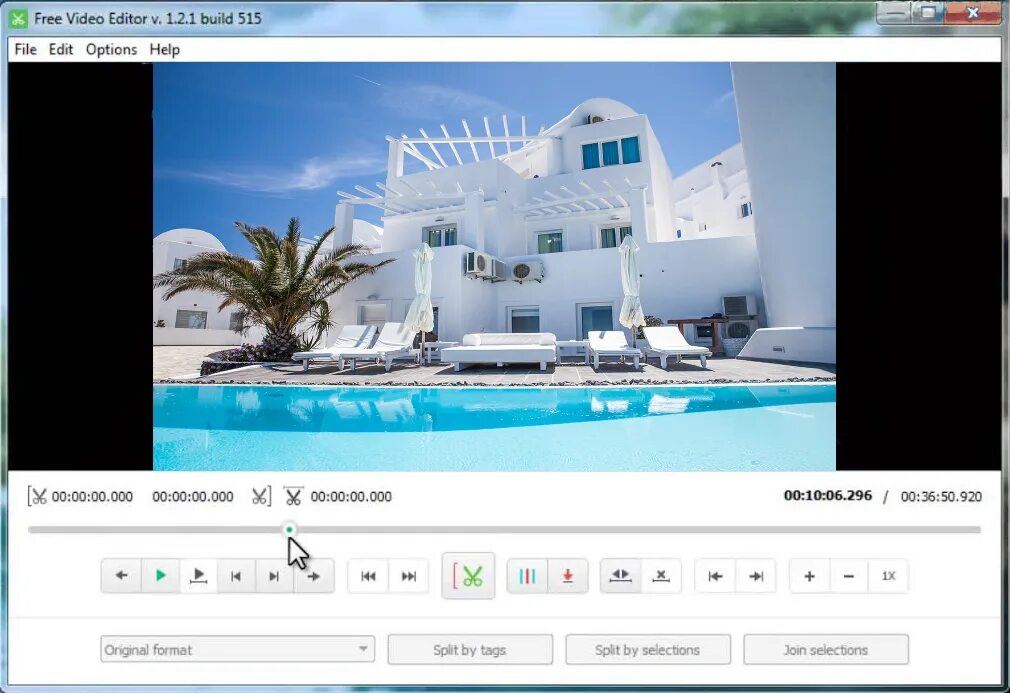The width and height of the screenshot is (1010, 693).
Task: Click the double-arrow skip to previous button
Action: [x=368, y=576]
